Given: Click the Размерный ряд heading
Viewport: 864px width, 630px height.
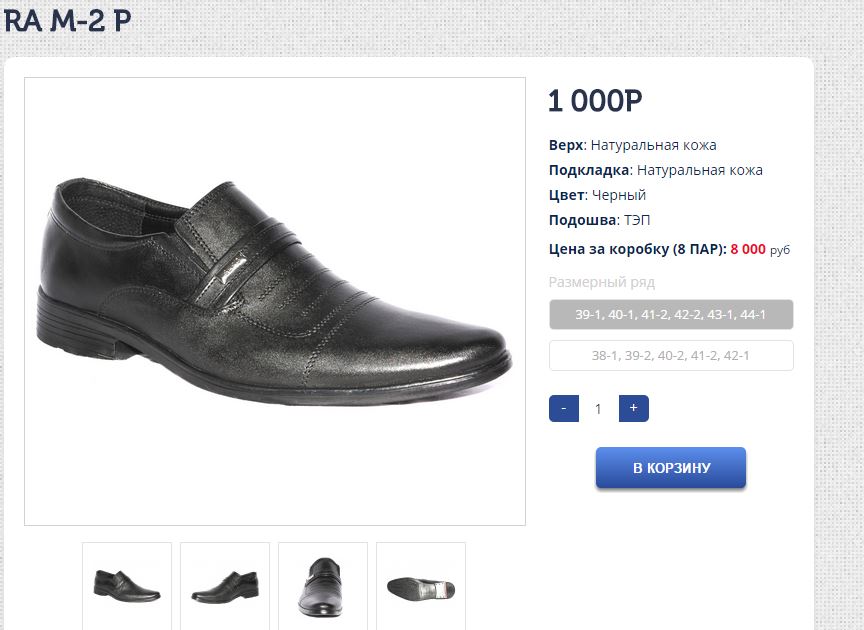Looking at the screenshot, I should [601, 282].
